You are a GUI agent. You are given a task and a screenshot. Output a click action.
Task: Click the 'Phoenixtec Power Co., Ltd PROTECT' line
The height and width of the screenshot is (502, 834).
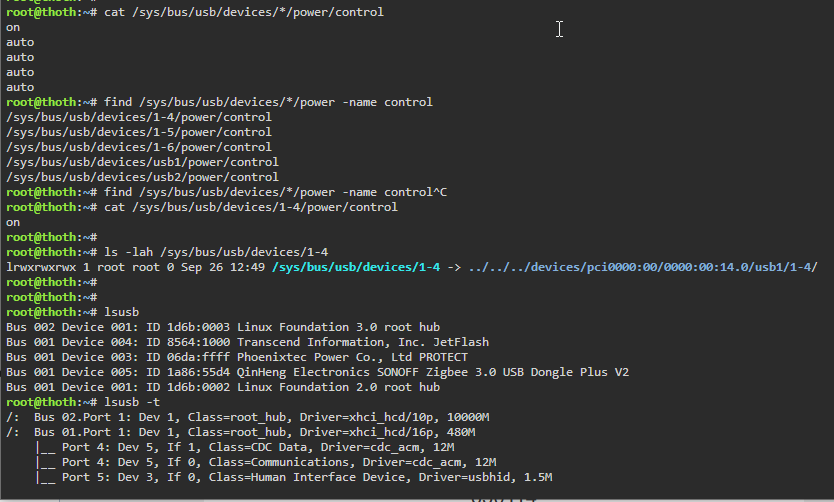pyautogui.click(x=237, y=357)
